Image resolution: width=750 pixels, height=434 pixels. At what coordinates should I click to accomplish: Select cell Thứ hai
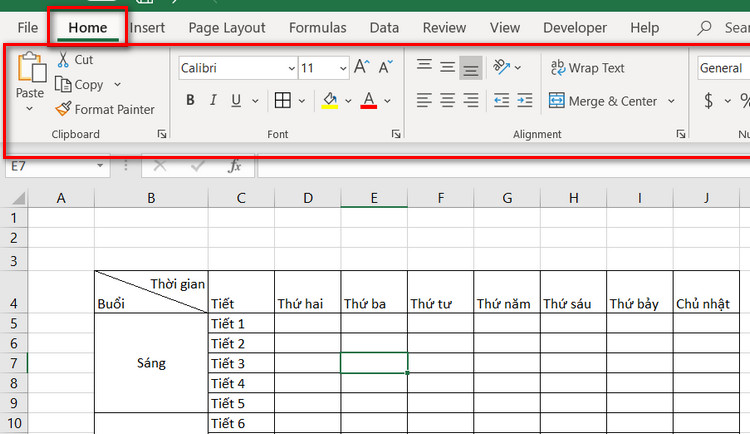(308, 292)
